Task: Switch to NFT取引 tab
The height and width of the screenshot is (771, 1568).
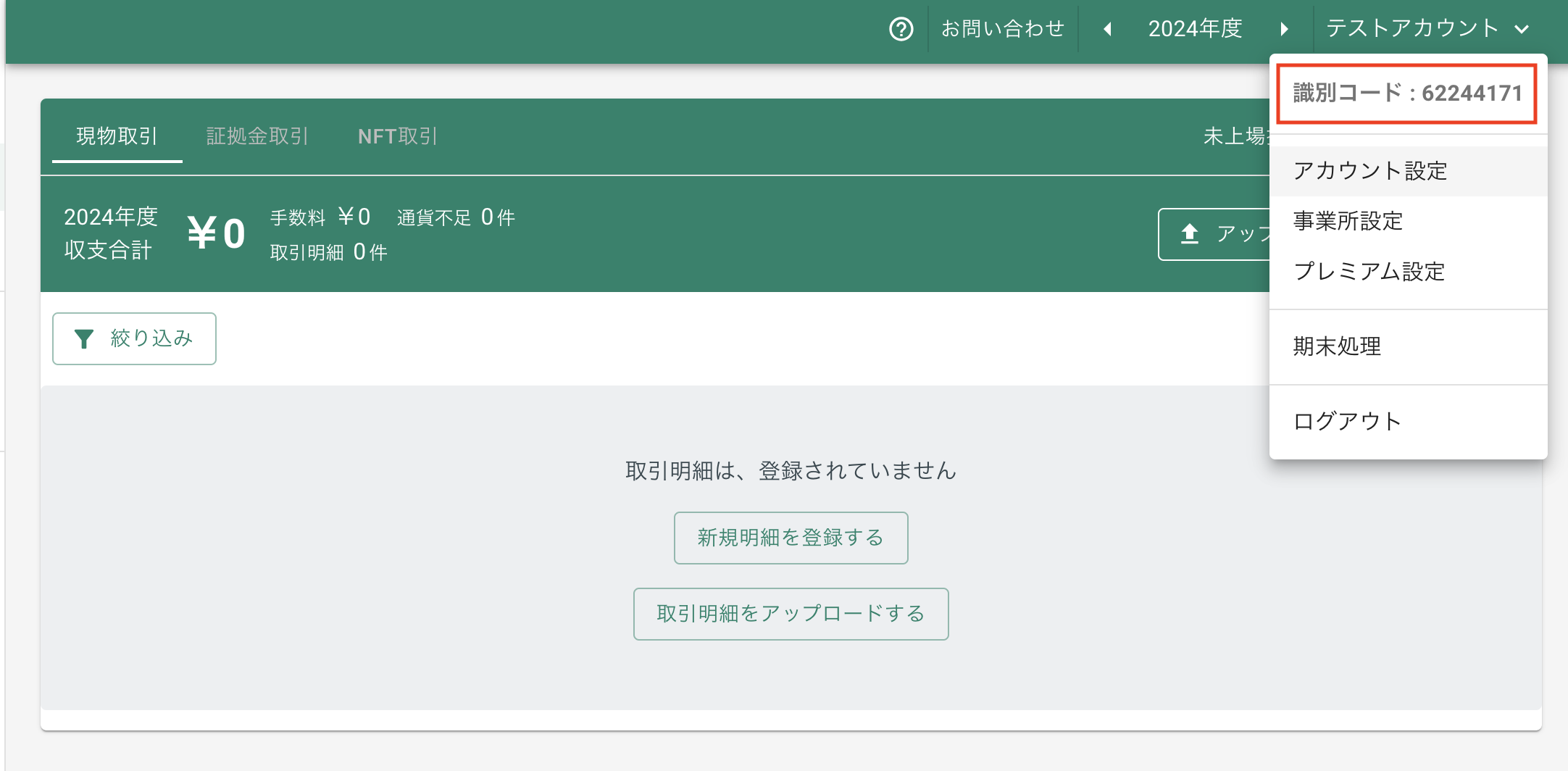Action: click(x=397, y=136)
